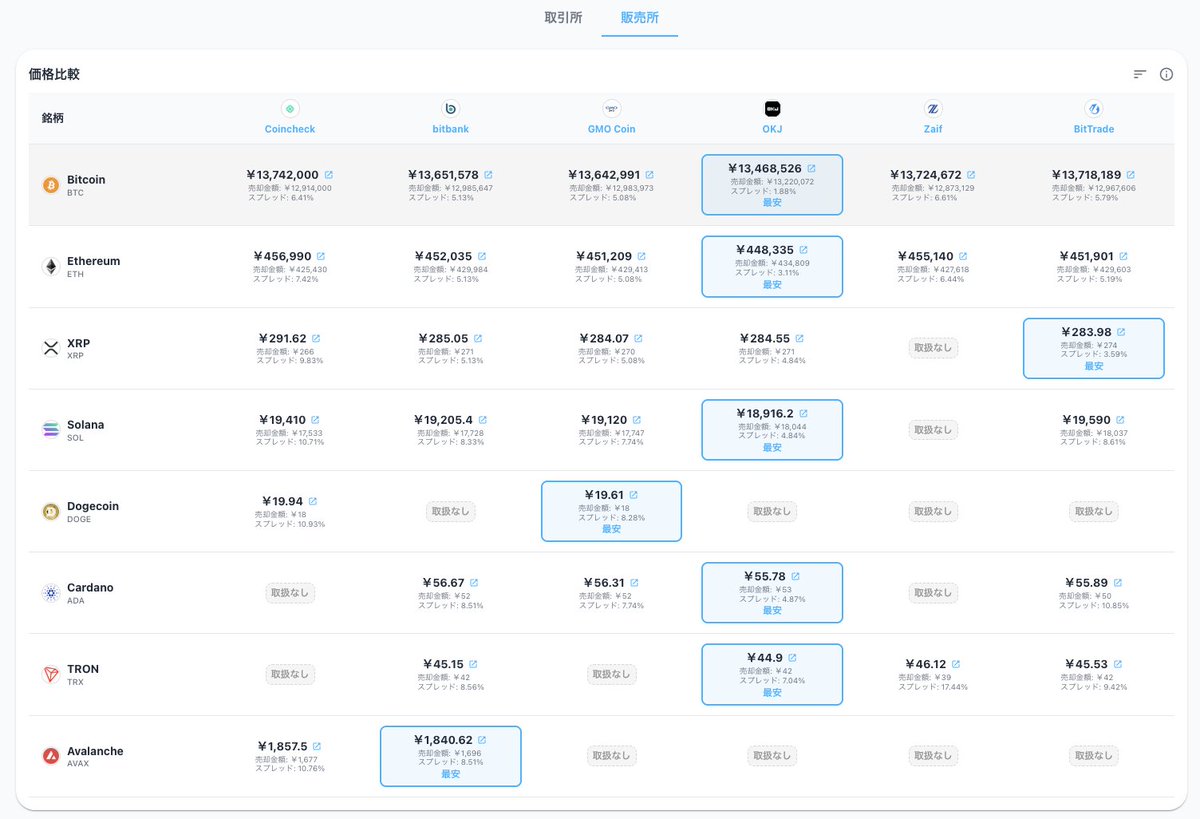Open external link next to ¥283.98
Screen dimensions: 1200x819
1121,332
